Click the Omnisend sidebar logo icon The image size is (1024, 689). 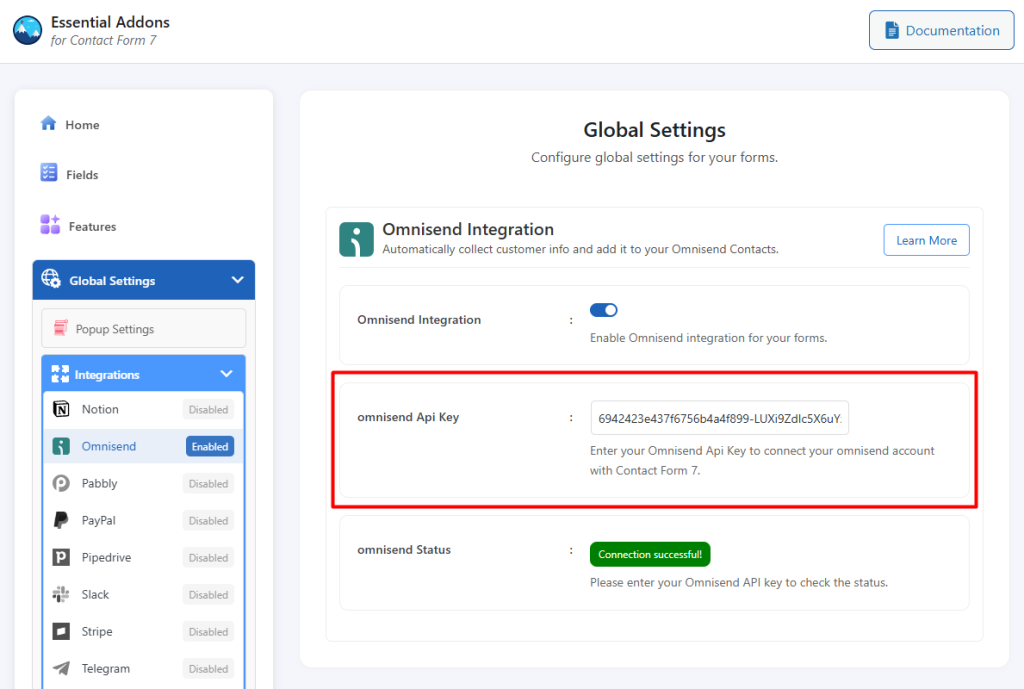coord(61,446)
